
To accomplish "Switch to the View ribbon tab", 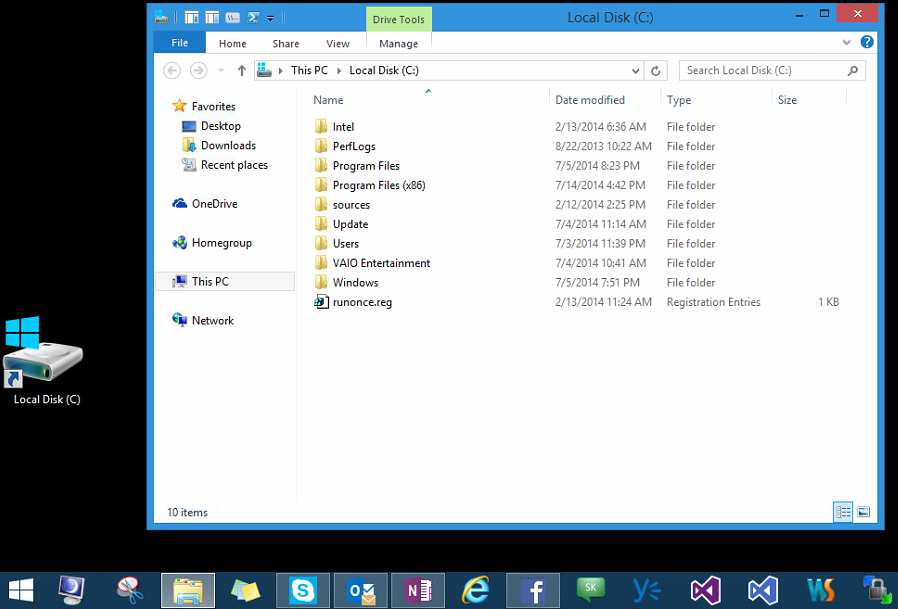I will (x=337, y=43).
